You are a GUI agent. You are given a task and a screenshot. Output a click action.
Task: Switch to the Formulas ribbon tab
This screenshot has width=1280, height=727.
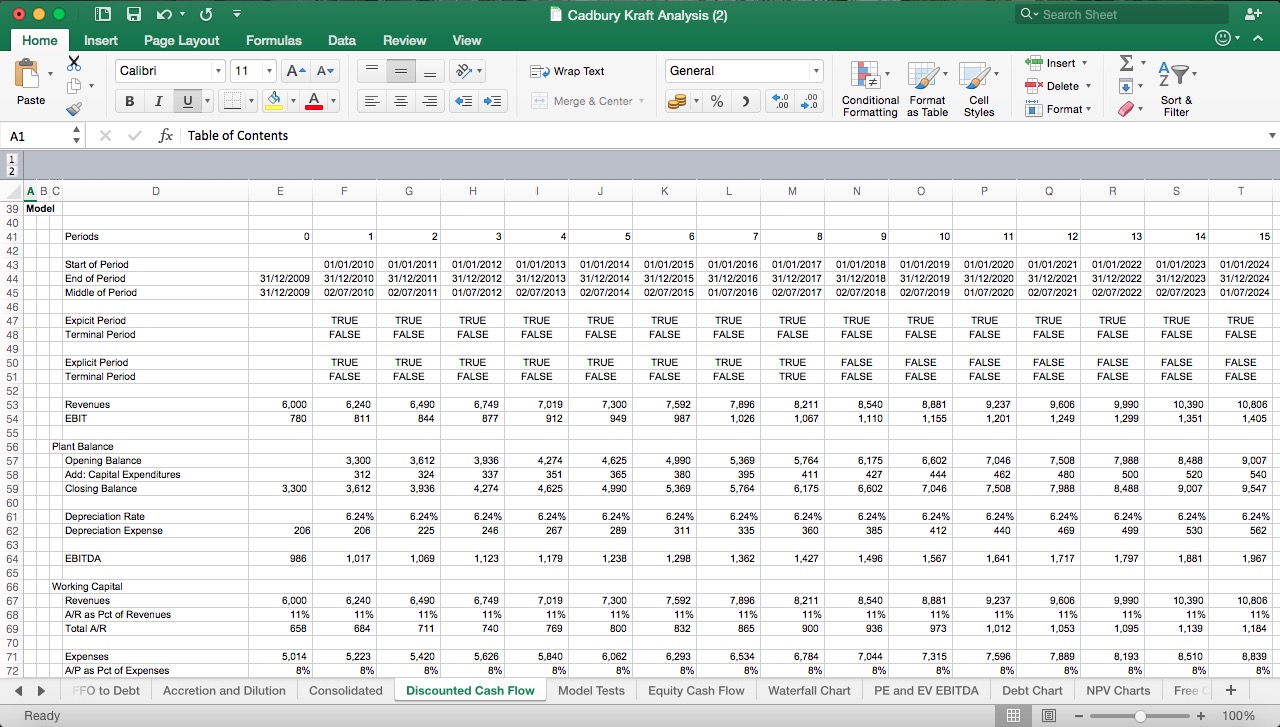tap(273, 40)
